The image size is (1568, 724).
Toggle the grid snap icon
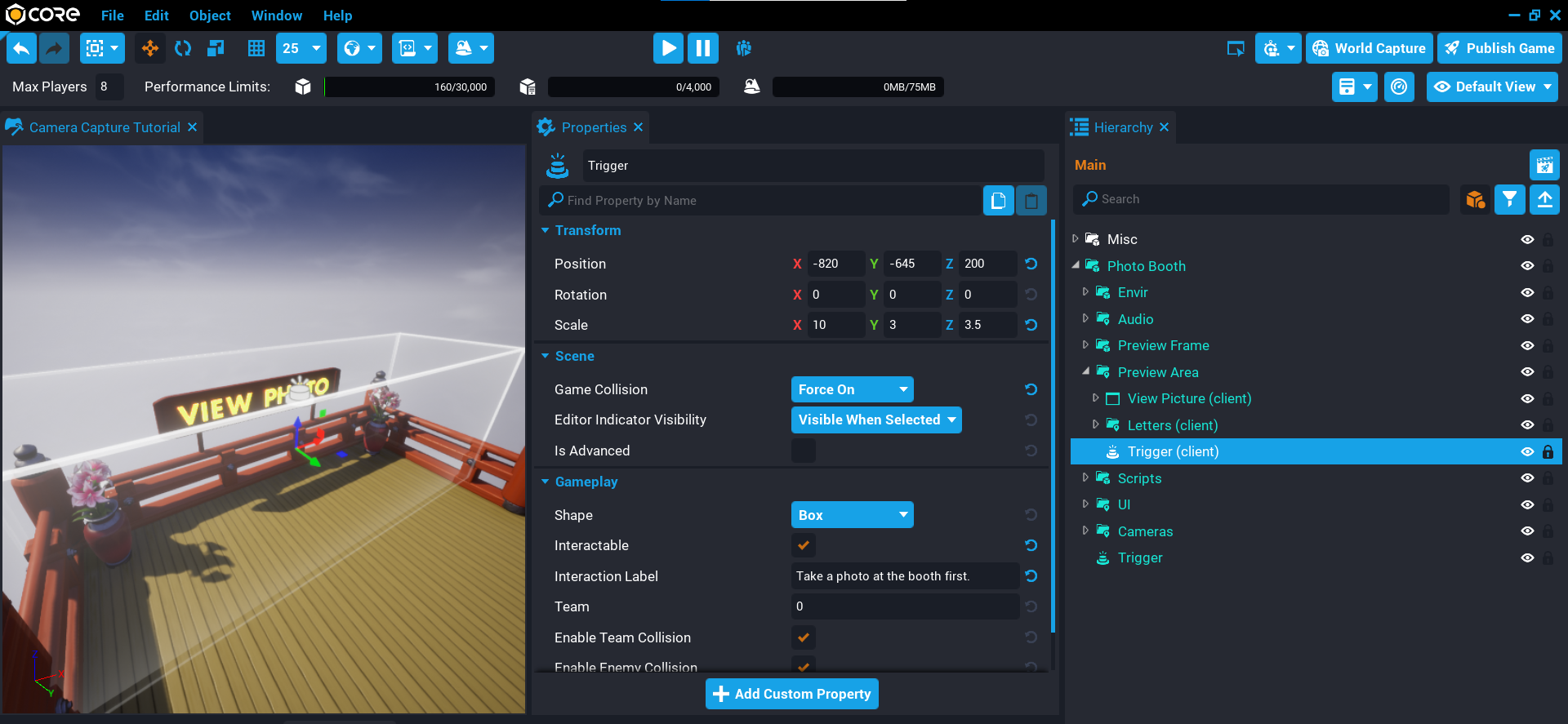[x=256, y=48]
